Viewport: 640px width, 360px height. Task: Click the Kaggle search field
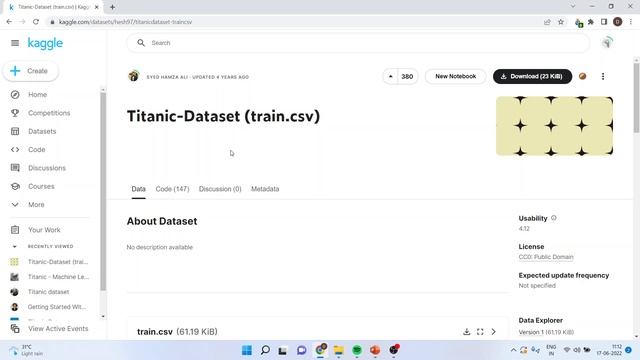[x=358, y=43]
